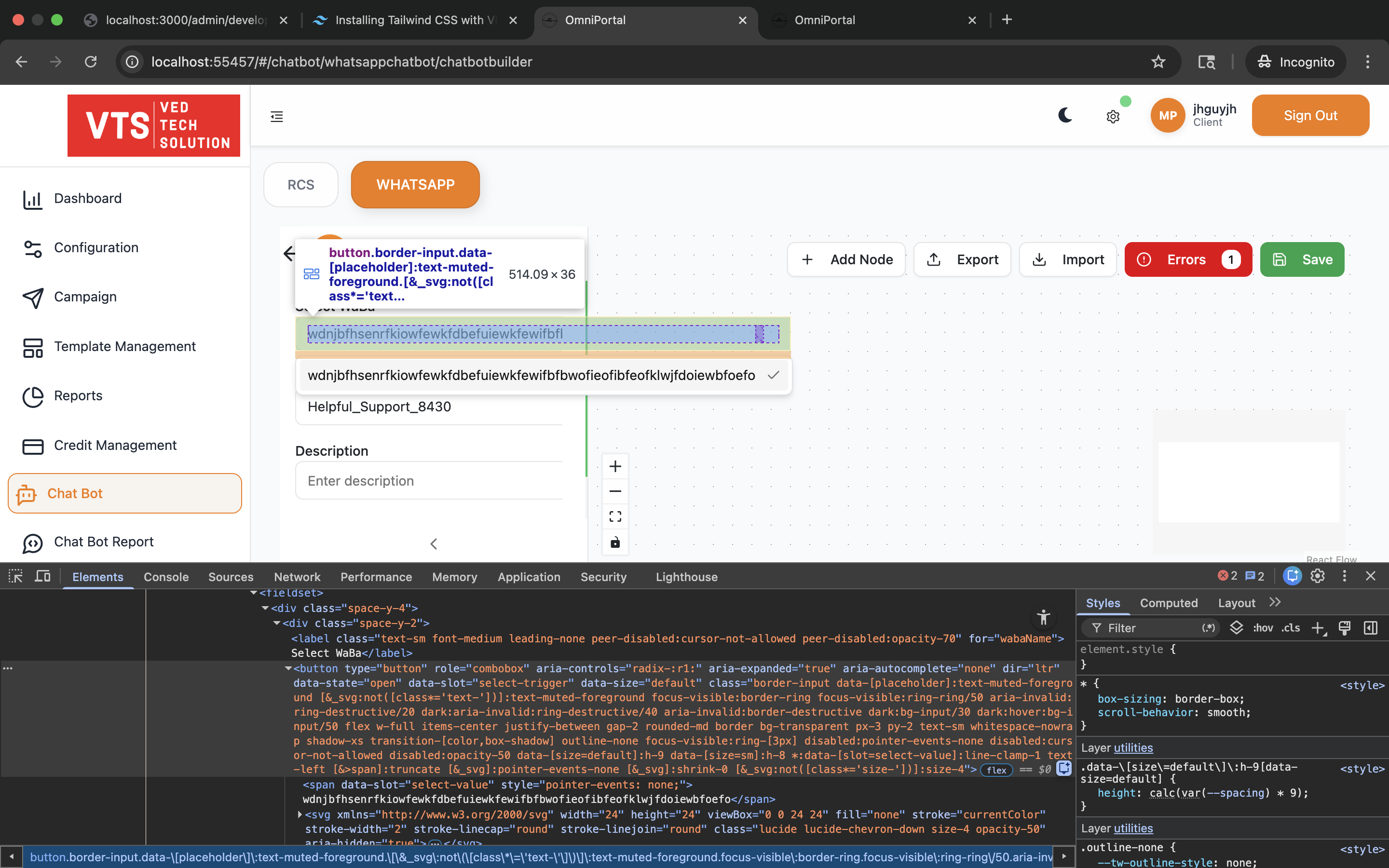1389x868 pixels.
Task: Open Console tab in DevTools
Action: point(166,577)
